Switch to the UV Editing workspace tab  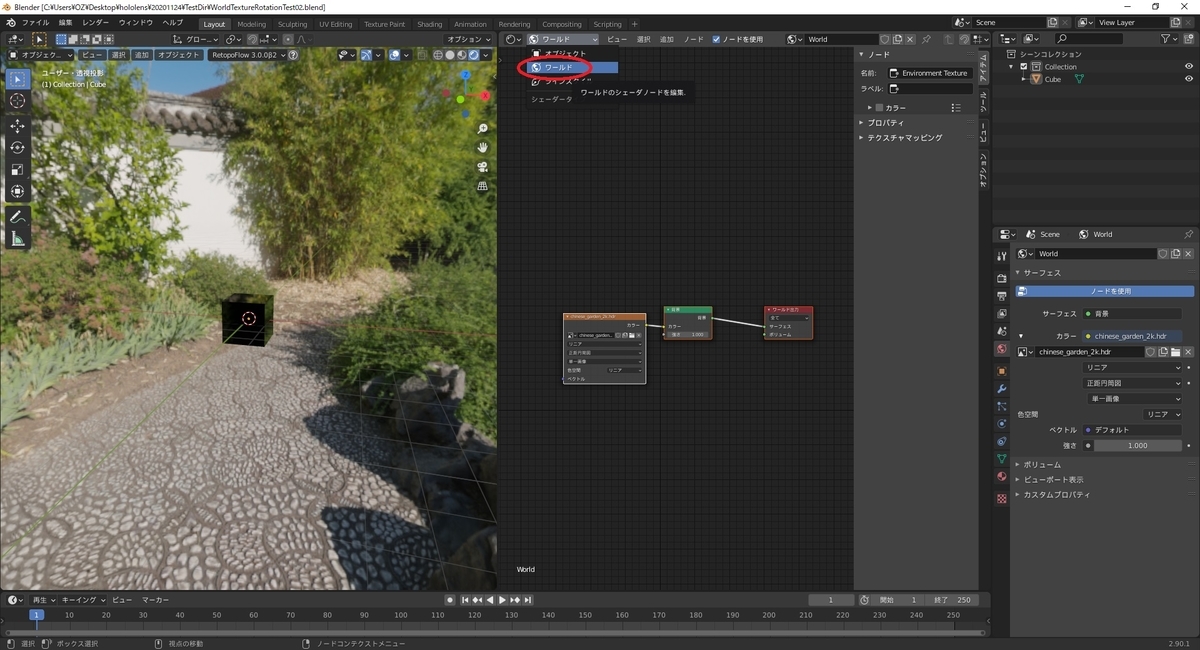click(x=335, y=24)
